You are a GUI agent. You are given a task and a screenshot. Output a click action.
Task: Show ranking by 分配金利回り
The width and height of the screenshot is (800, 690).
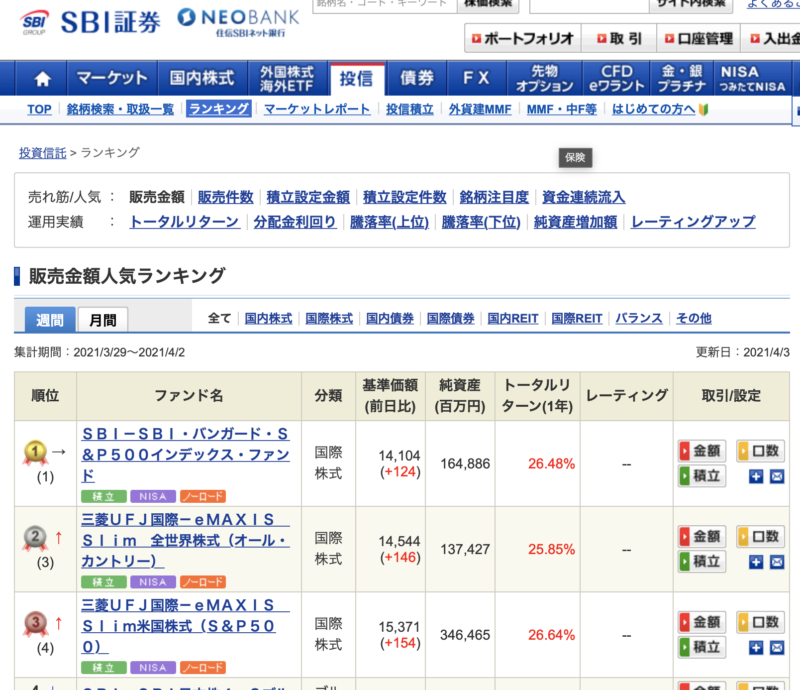pos(295,221)
